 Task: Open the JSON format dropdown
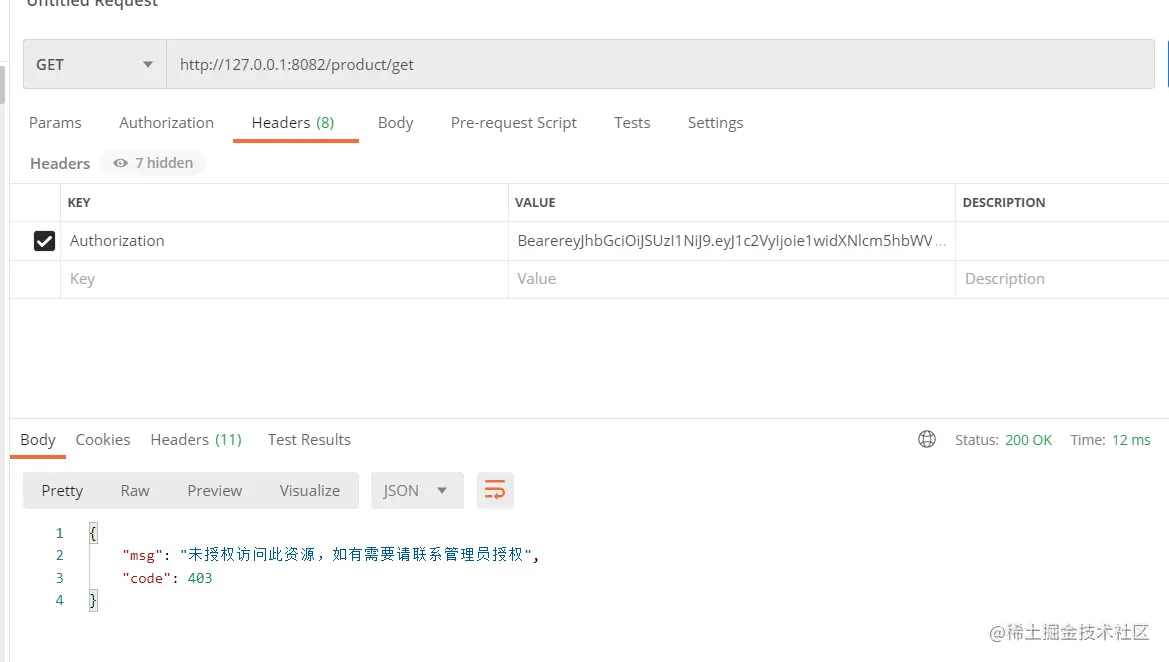tap(417, 491)
